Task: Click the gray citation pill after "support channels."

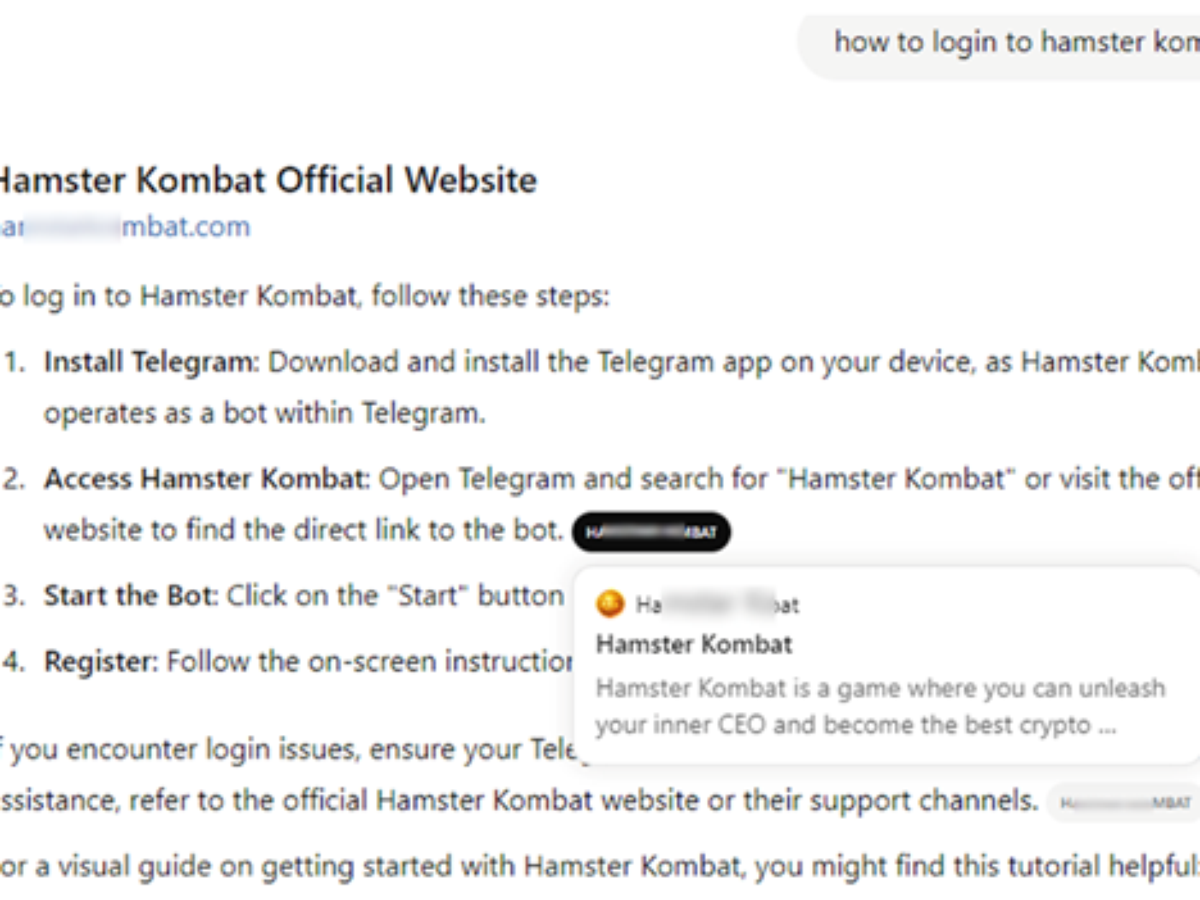Action: click(x=1123, y=802)
